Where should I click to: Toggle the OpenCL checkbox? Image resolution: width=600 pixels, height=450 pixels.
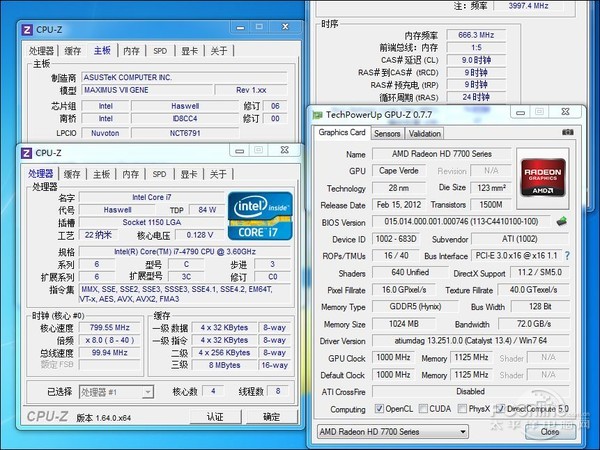coord(379,409)
